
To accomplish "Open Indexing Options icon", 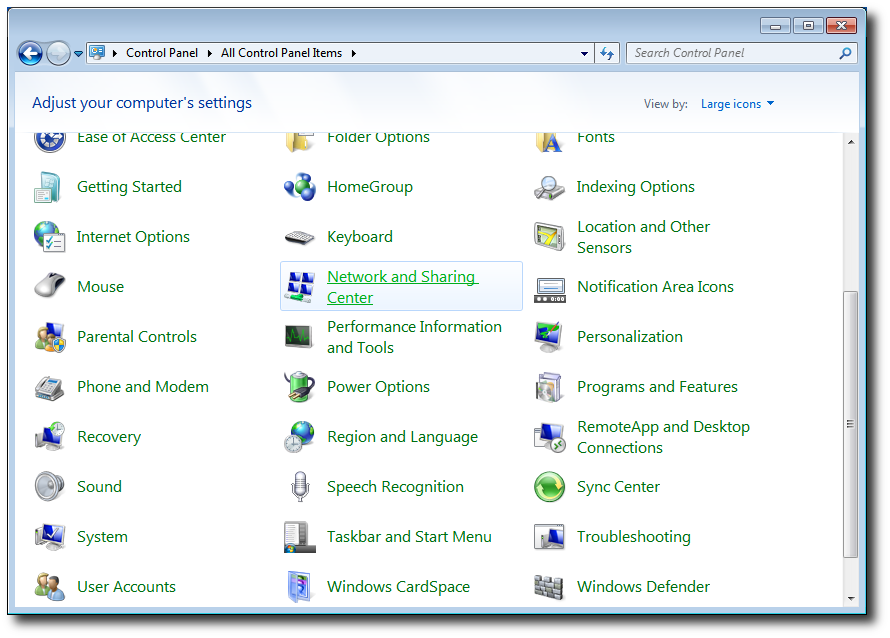I will 549,187.
